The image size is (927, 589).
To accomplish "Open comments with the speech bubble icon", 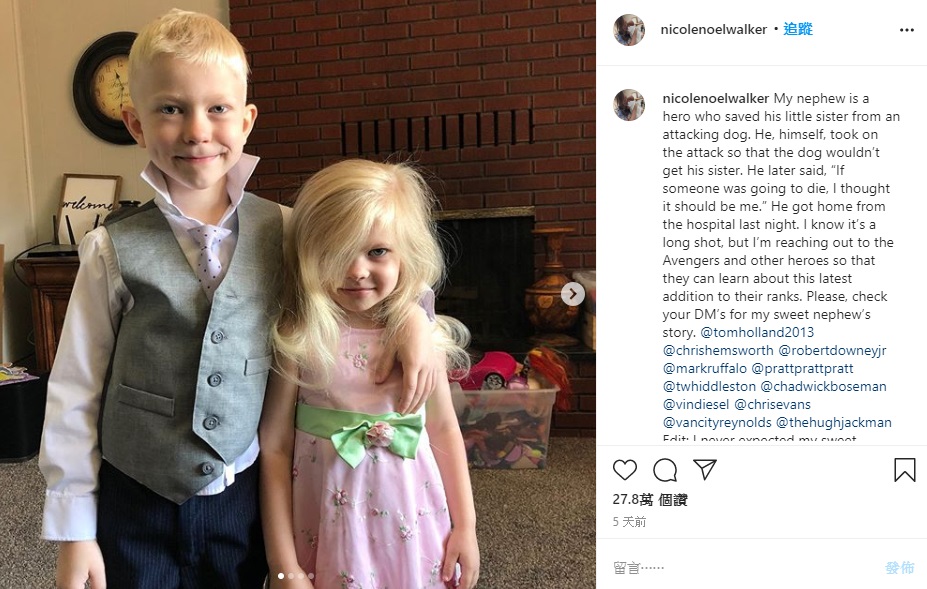I will pyautogui.click(x=665, y=470).
